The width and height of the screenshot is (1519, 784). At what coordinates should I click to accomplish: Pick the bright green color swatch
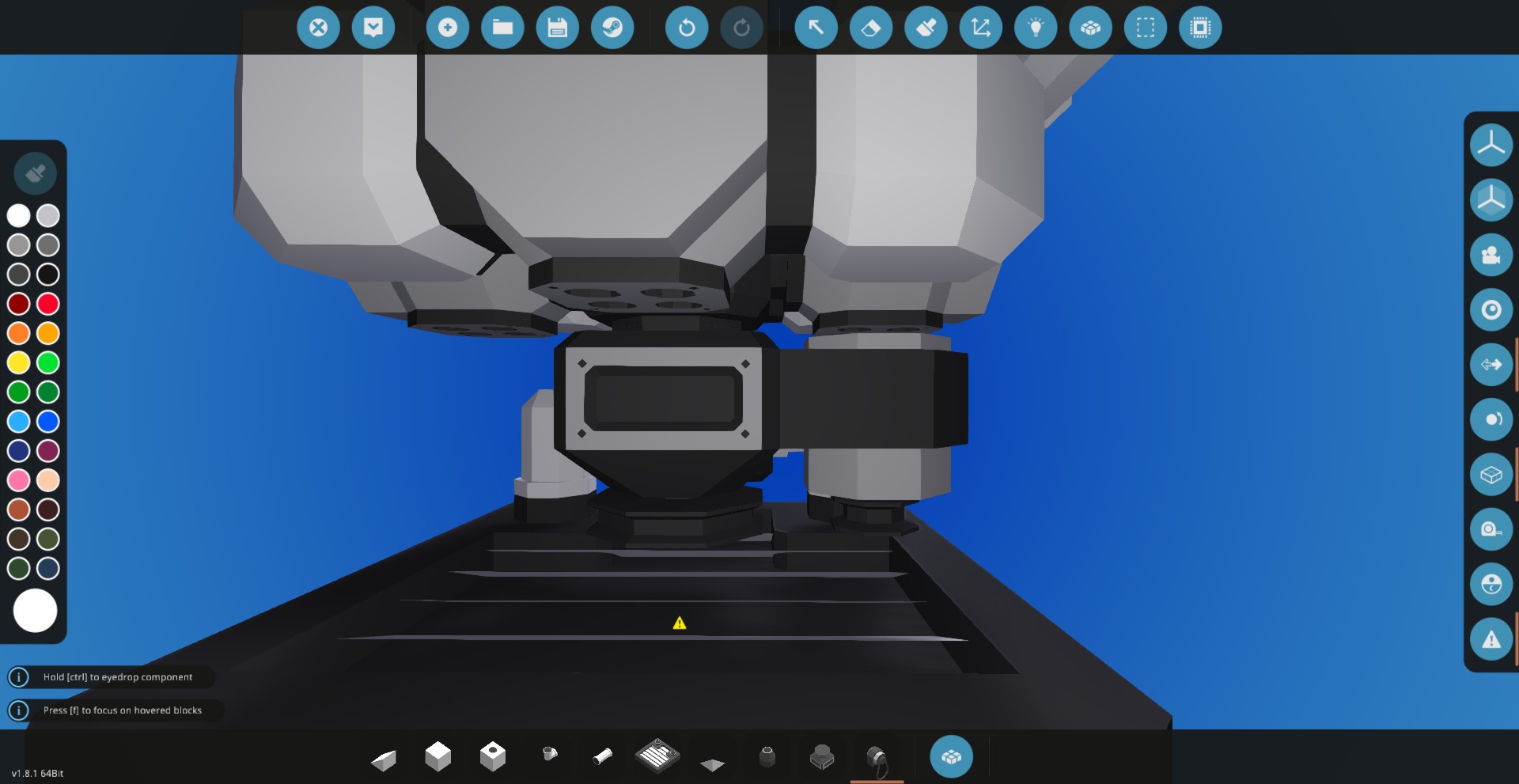[48, 362]
